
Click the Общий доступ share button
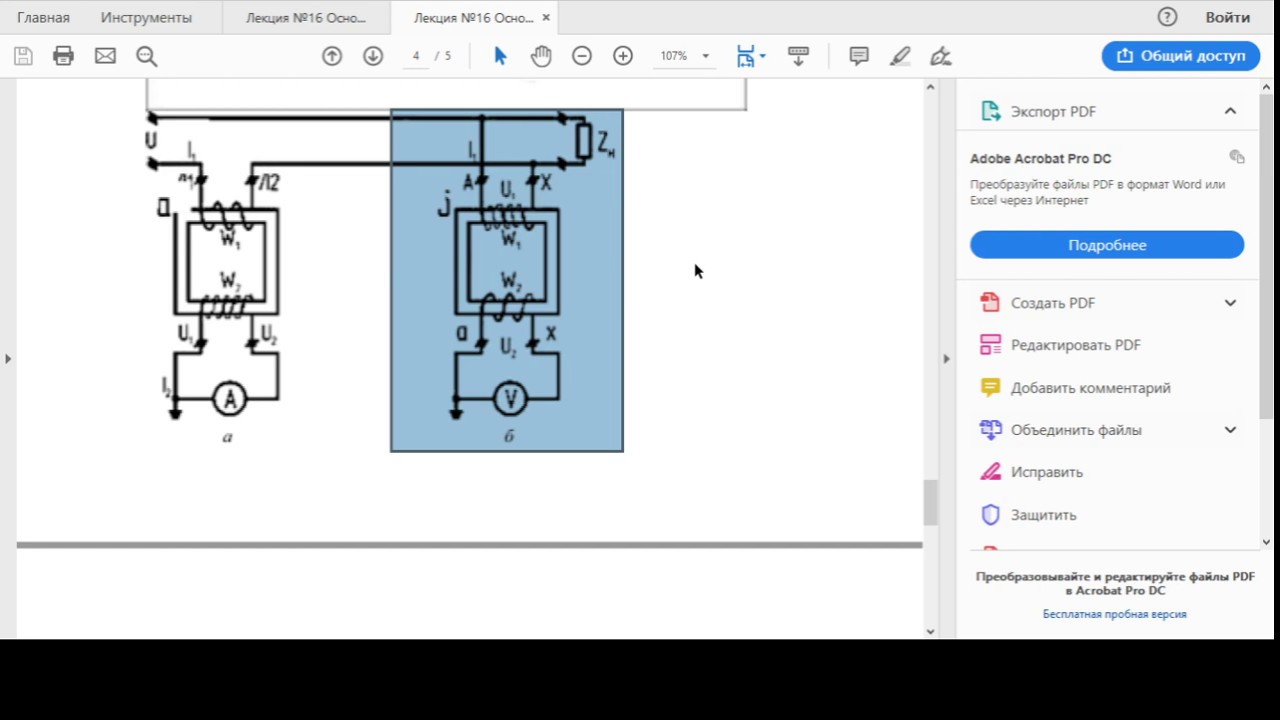pos(1181,56)
